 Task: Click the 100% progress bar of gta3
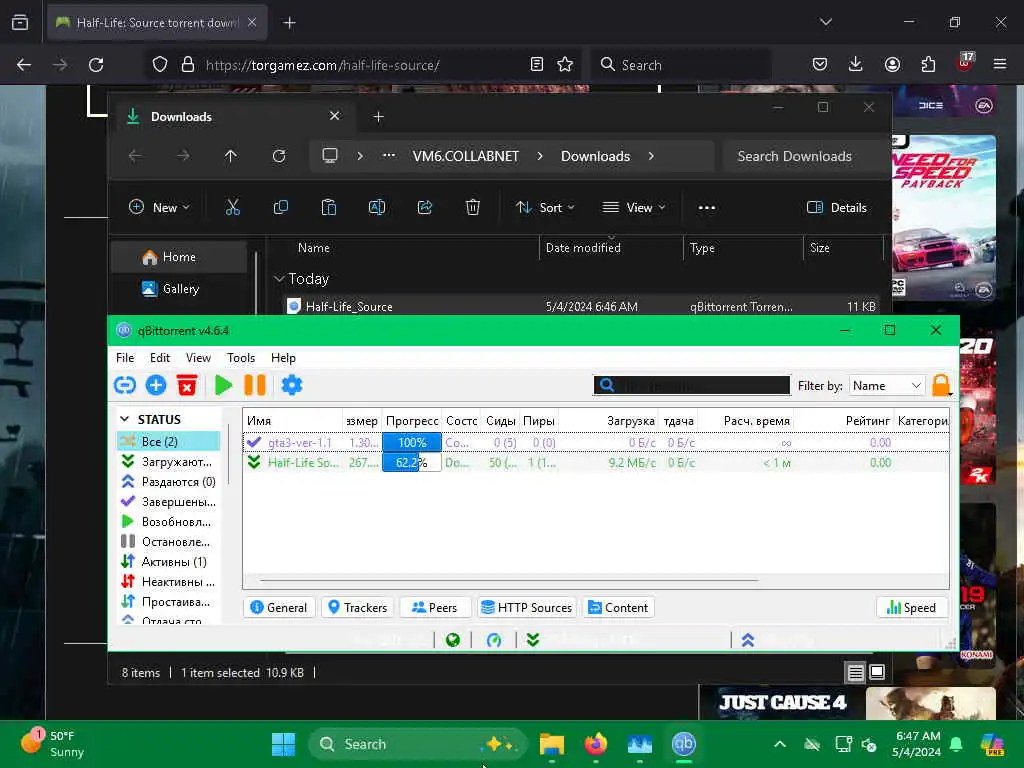pos(411,442)
